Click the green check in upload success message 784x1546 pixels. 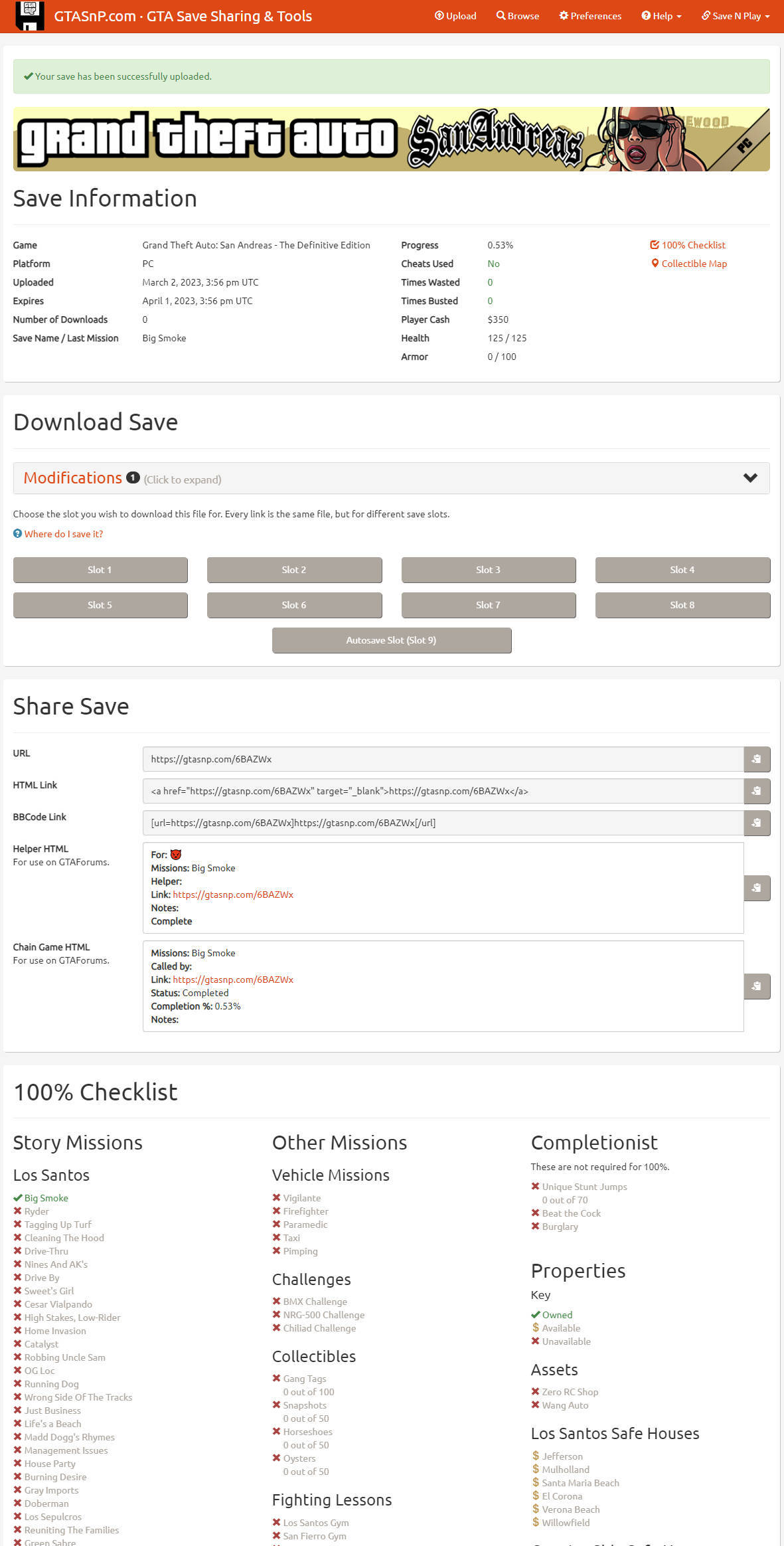pos(29,76)
